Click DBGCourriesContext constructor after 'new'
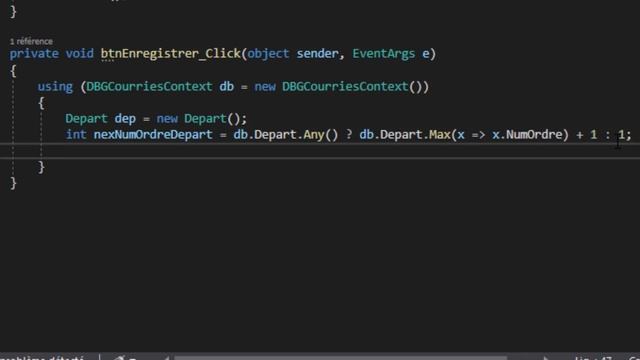 345,87
